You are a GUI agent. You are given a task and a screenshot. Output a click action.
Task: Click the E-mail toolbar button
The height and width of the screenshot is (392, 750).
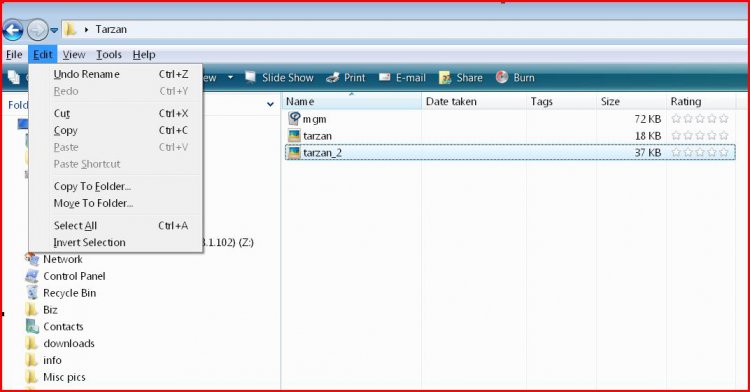click(402, 77)
